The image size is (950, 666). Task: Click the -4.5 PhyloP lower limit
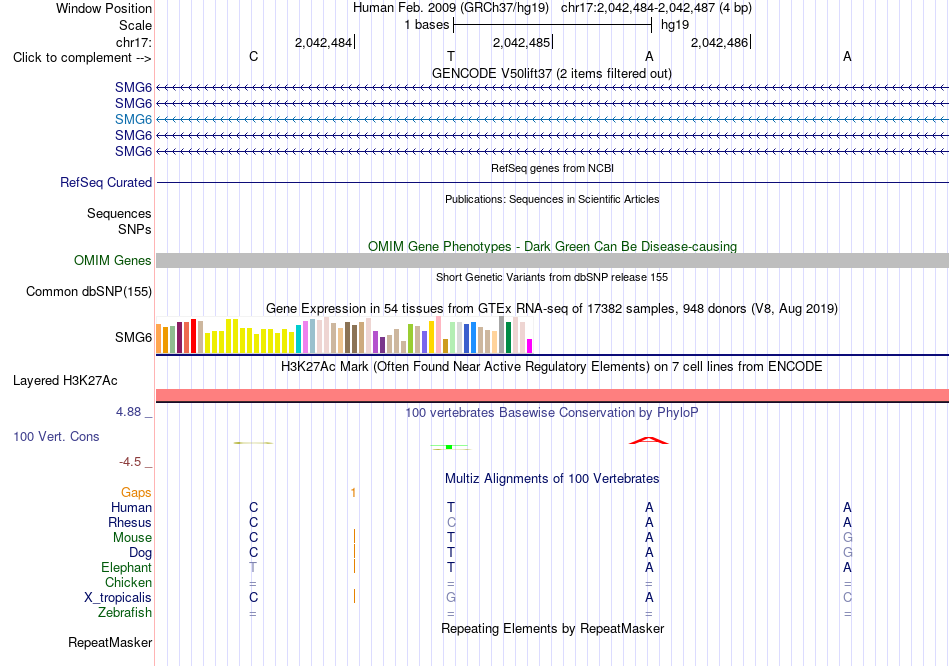130,462
